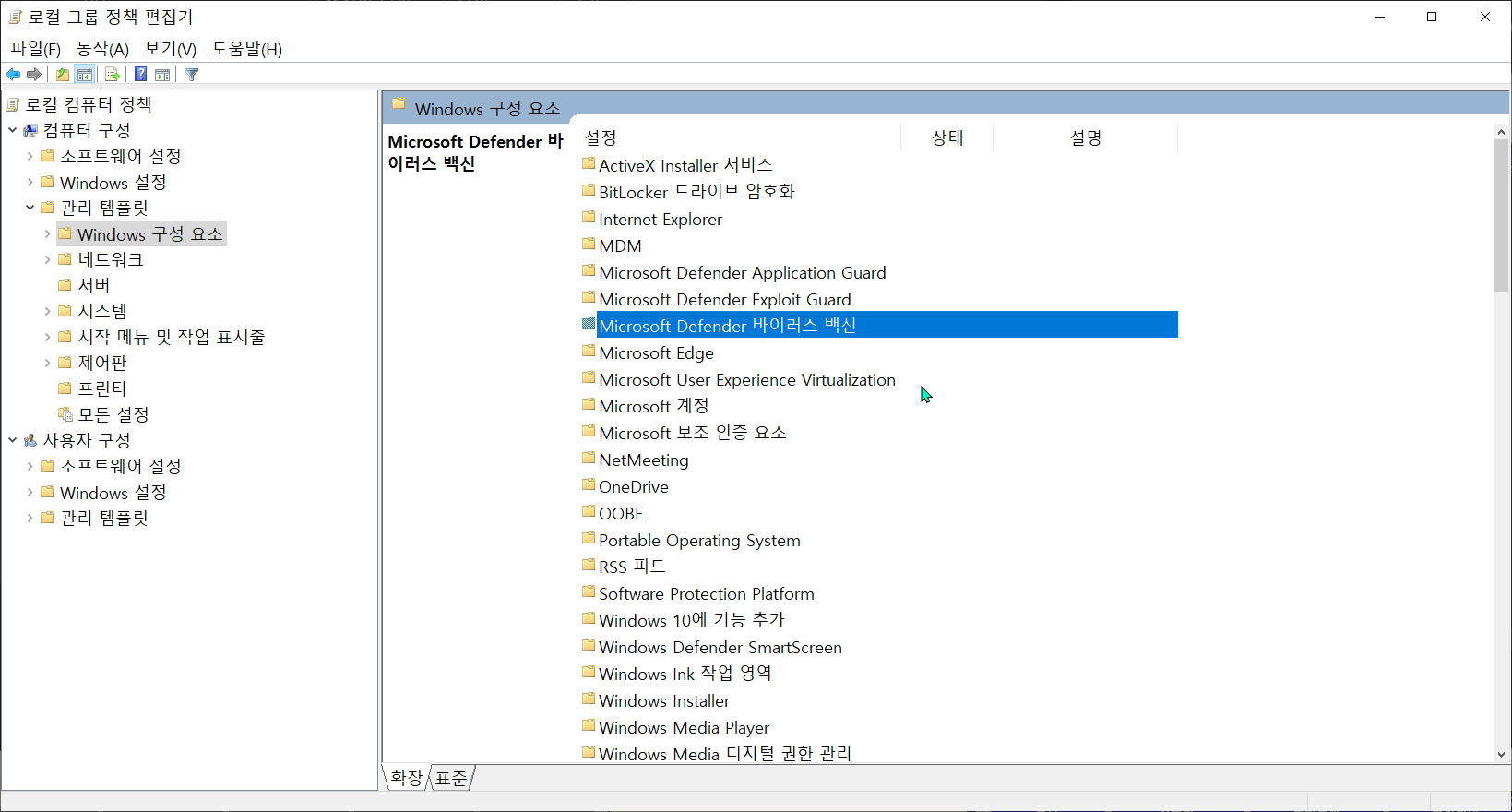
Task: Select Microsoft 계정 in list
Action: (x=654, y=406)
